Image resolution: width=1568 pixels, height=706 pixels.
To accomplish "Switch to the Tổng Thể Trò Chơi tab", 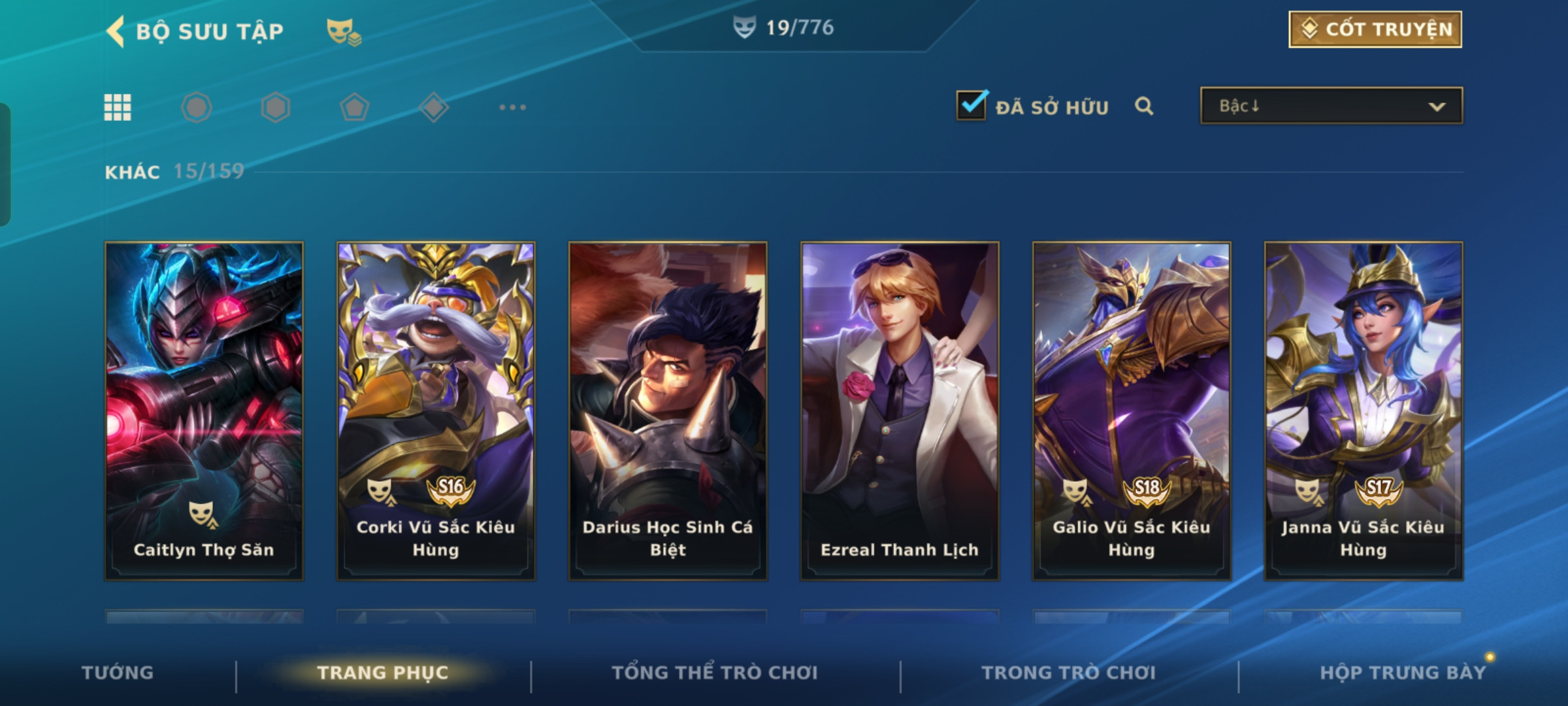I will (x=715, y=673).
